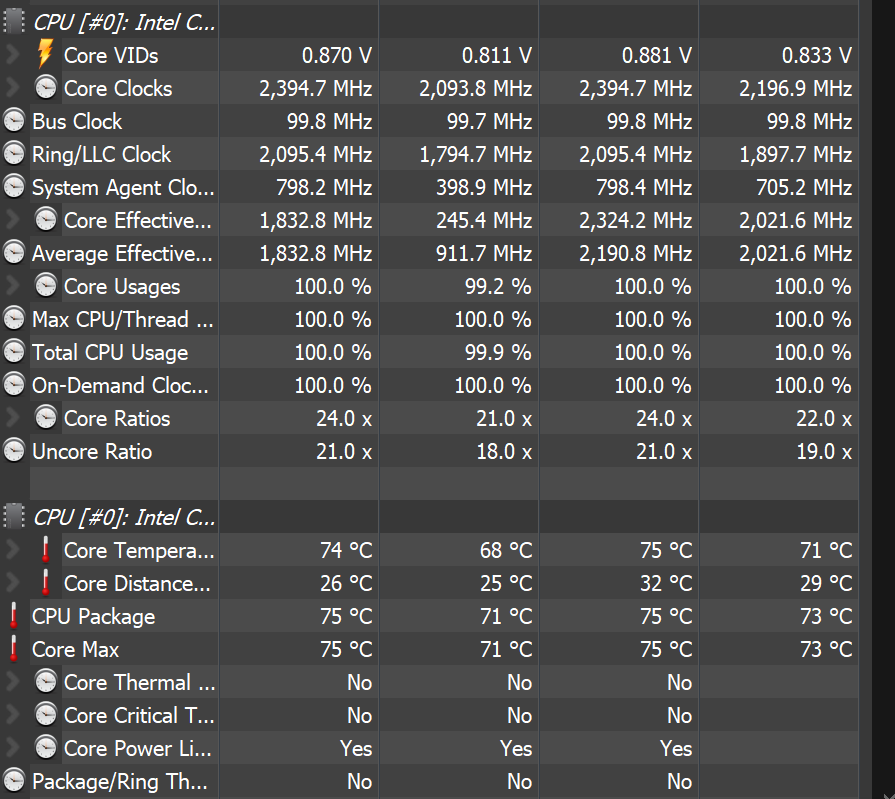Click the 74 °C Core Temperatures value

coord(347,550)
